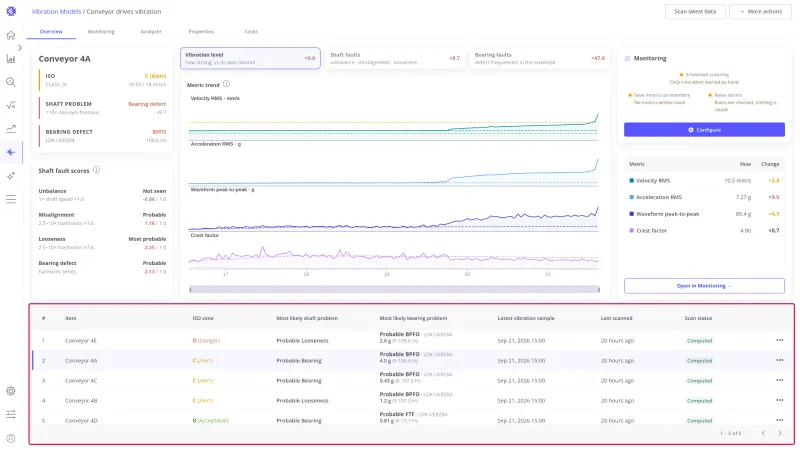This screenshot has height=450, width=800.
Task: Click Open in Monitoring button
Action: [x=704, y=286]
